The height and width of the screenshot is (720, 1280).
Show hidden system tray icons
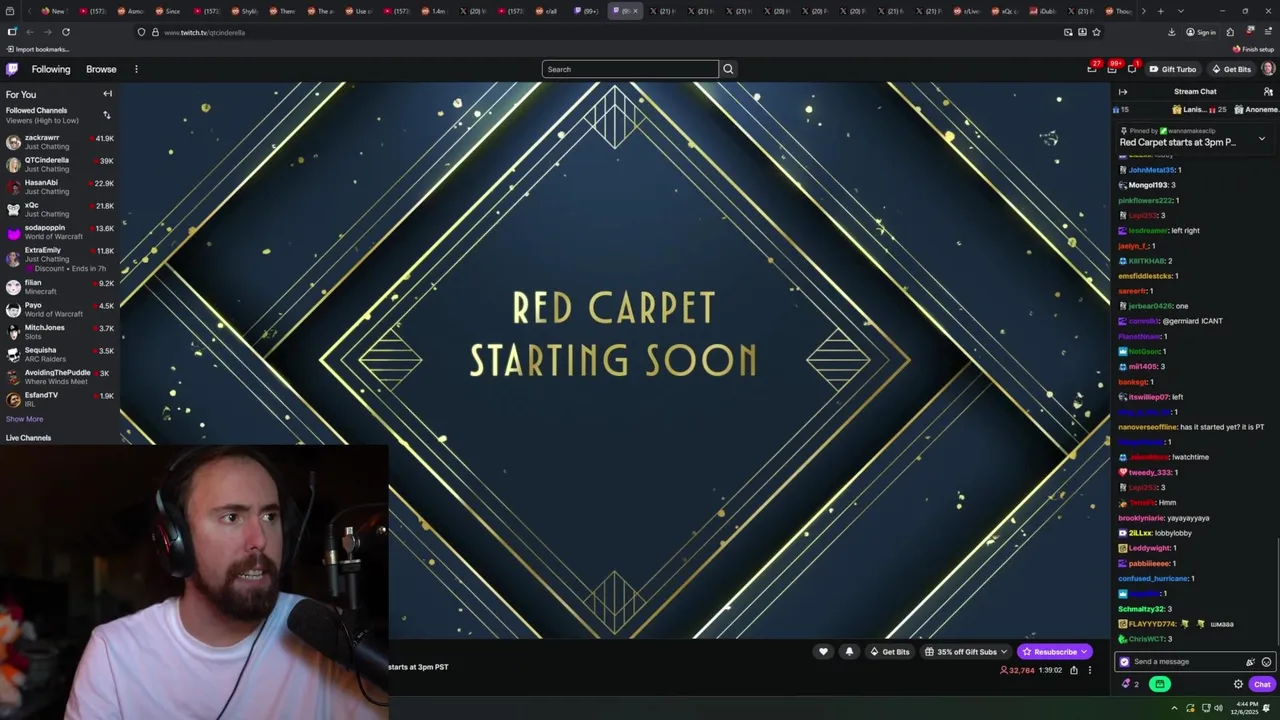(1175, 709)
